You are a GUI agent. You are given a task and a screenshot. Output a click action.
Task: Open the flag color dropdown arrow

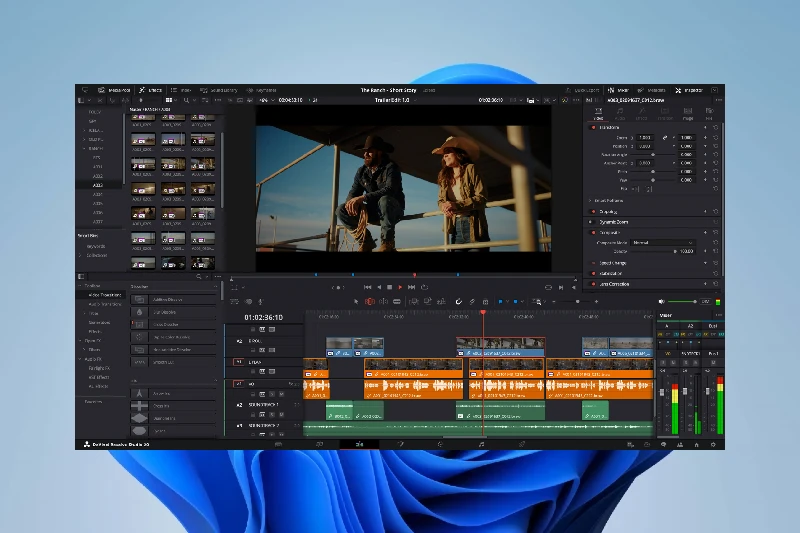(x=507, y=301)
